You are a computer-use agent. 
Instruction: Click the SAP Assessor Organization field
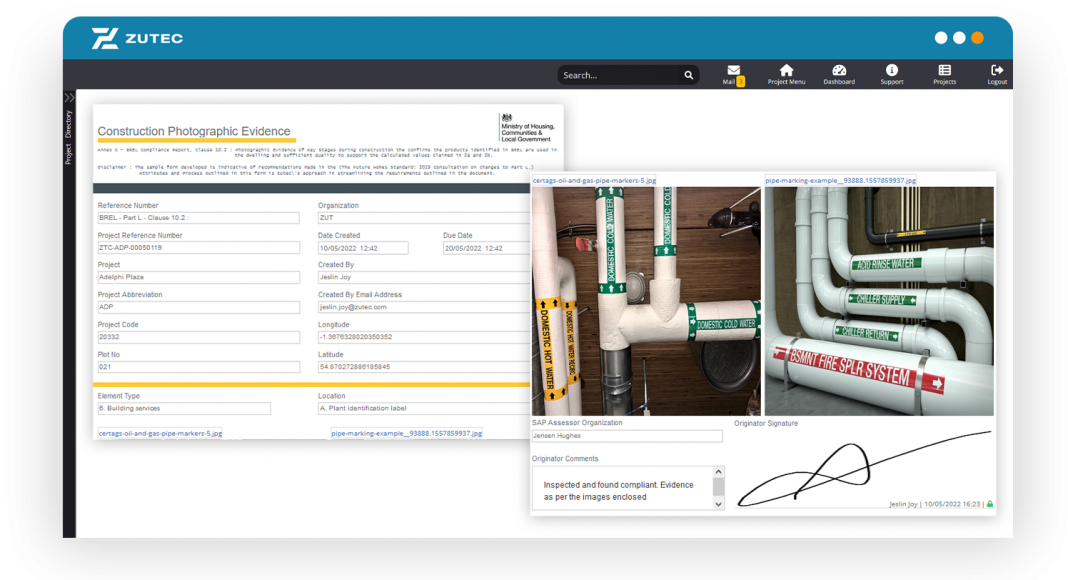tap(627, 436)
